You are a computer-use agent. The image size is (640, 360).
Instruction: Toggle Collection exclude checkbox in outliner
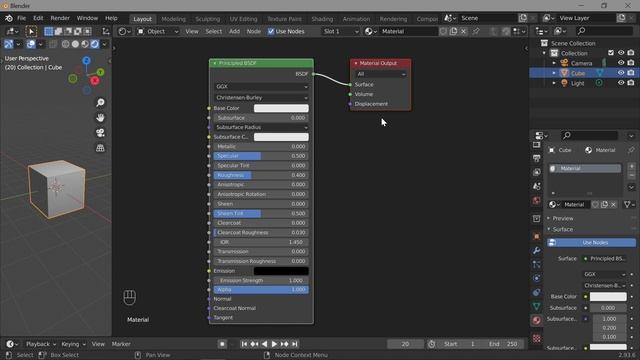(611, 53)
